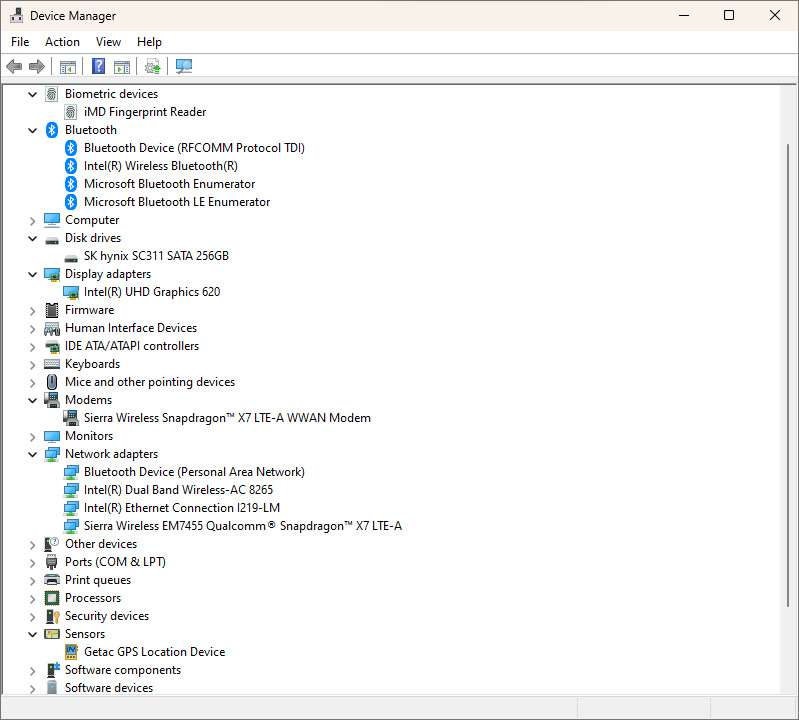Image resolution: width=799 pixels, height=720 pixels.
Task: Click the Show/Hide Console Tree toolbar icon
Action: pyautogui.click(x=68, y=66)
